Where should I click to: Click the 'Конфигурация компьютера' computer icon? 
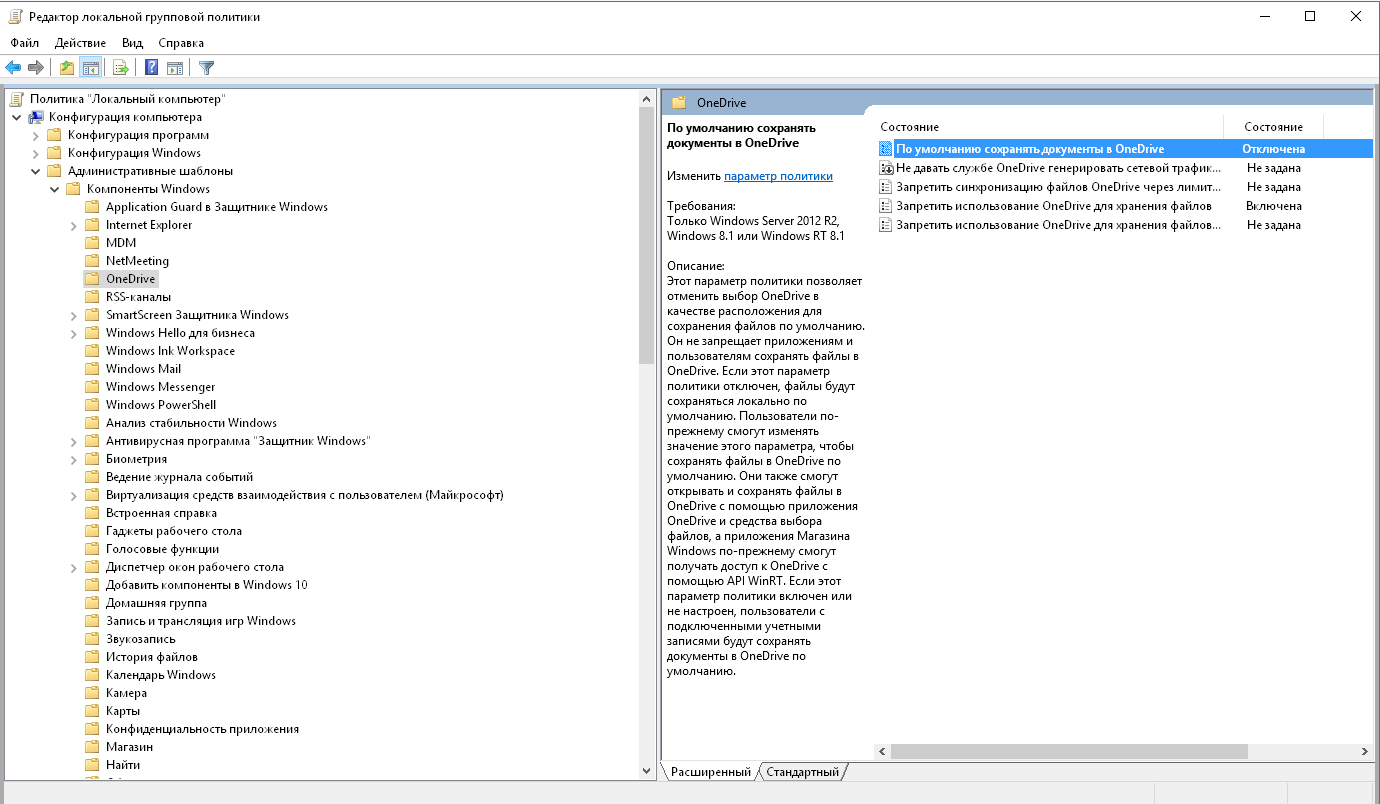coord(36,117)
